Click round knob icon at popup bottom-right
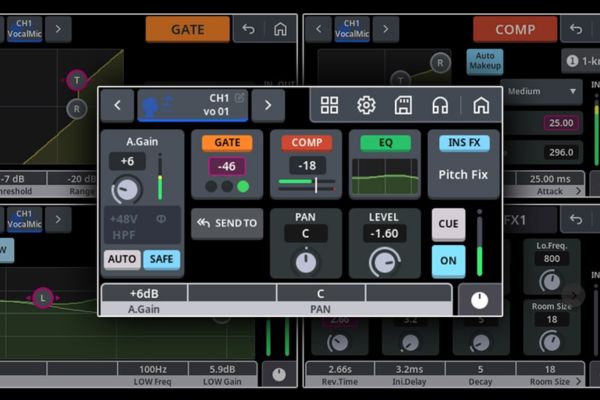 pos(479,300)
